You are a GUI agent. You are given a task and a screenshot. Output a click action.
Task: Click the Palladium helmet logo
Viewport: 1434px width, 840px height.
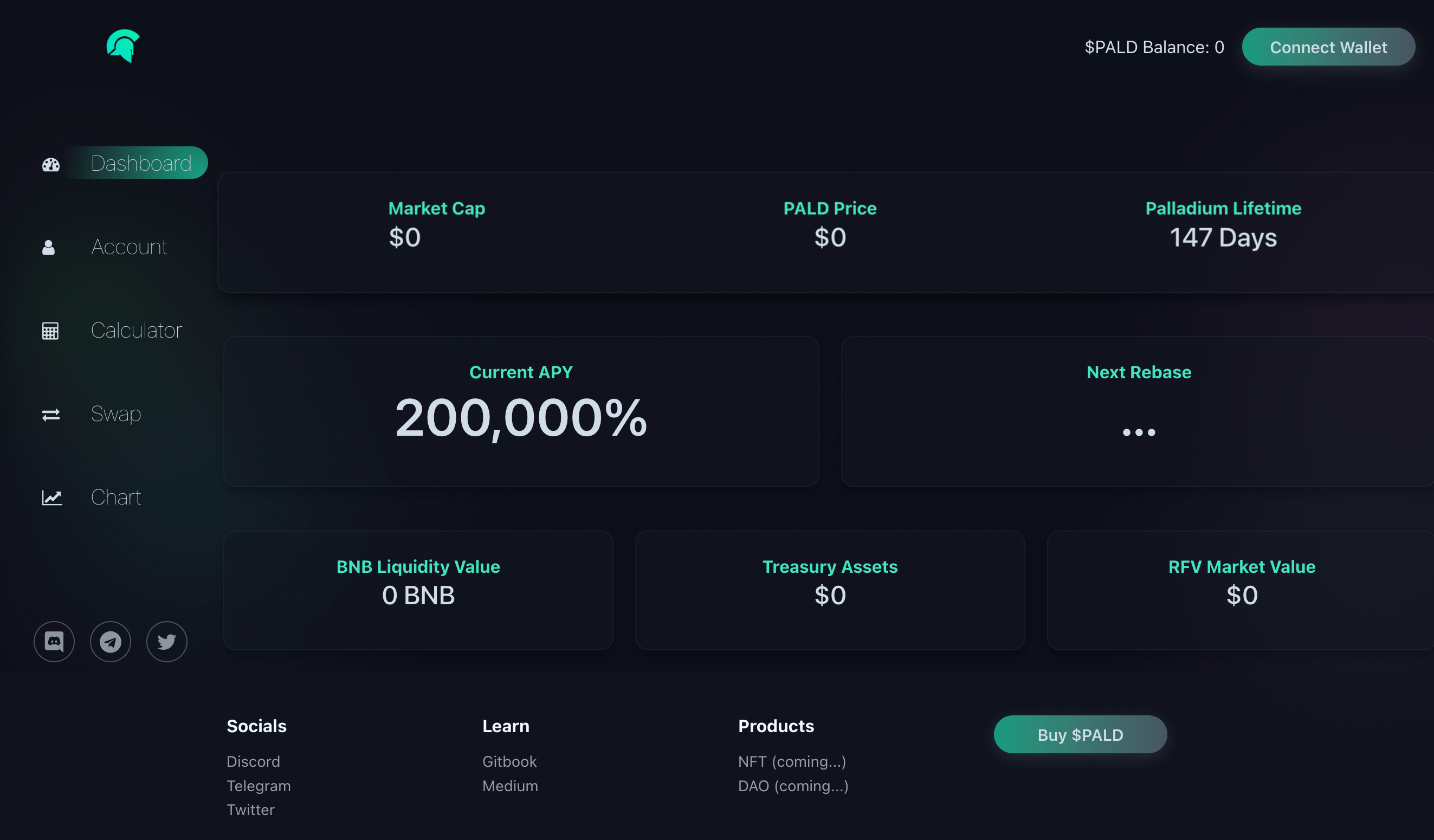[123, 46]
